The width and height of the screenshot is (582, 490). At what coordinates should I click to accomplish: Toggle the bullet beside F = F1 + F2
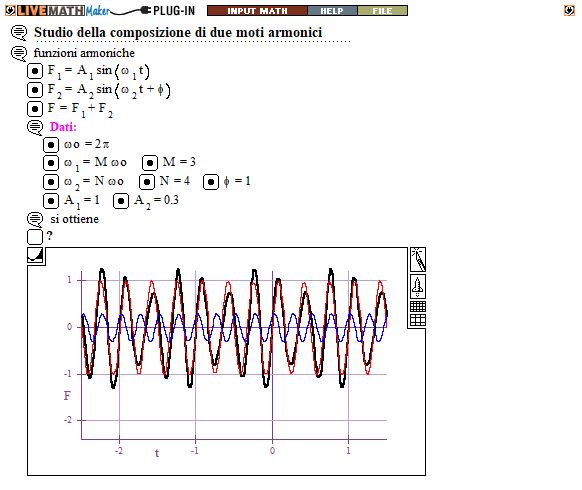[x=35, y=109]
